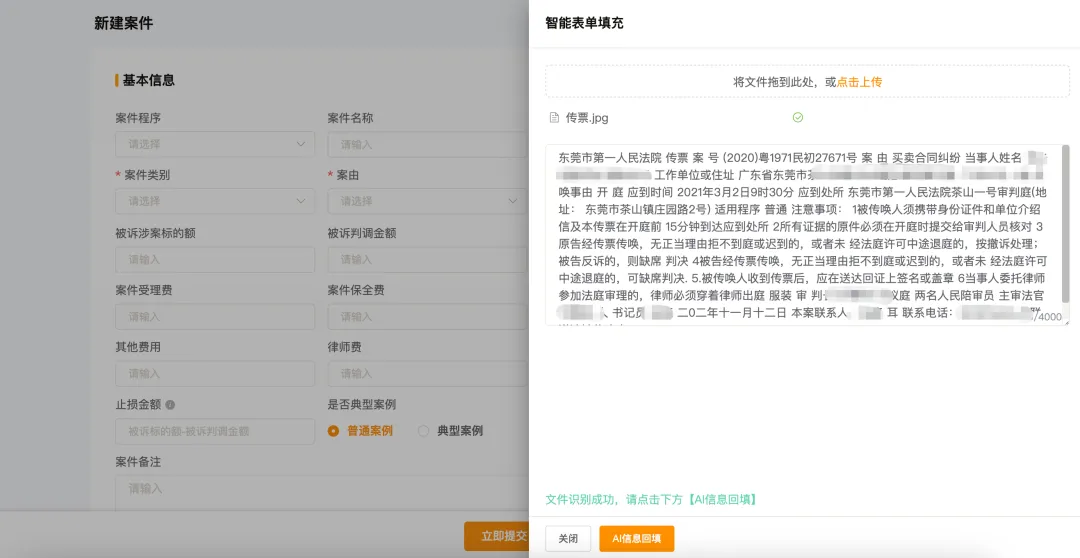The height and width of the screenshot is (558, 1080).
Task: Click the 被诉判调金额 input field
Action: pos(427,259)
